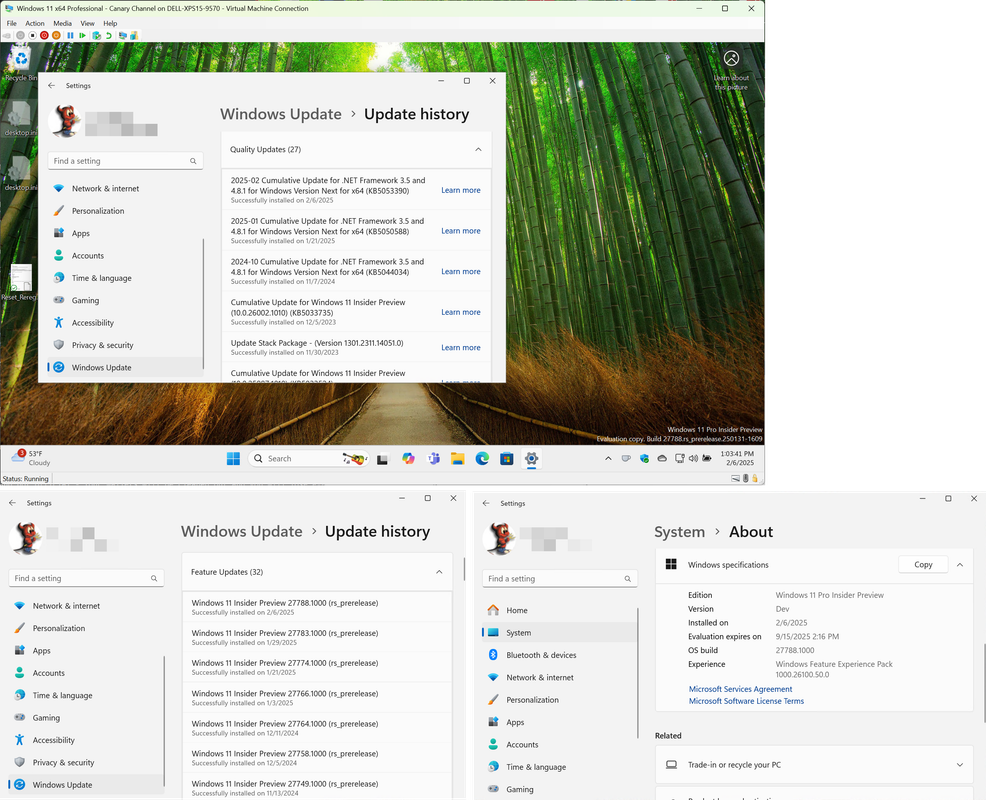The width and height of the screenshot is (986, 800).
Task: Show hidden icons in VM system tray
Action: 608,458
